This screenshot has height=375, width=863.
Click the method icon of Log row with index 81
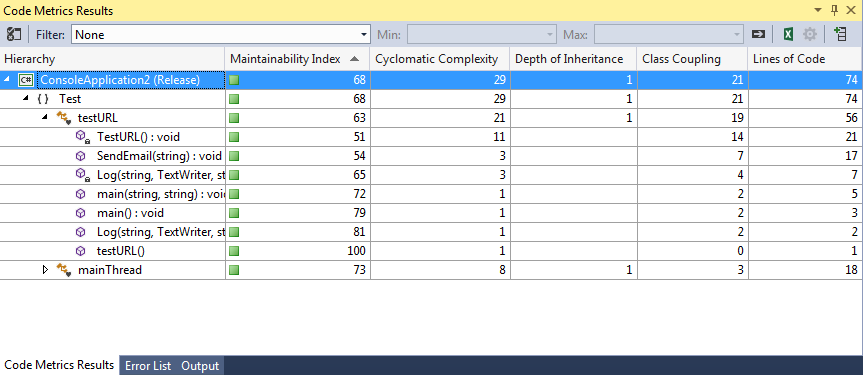(x=80, y=232)
